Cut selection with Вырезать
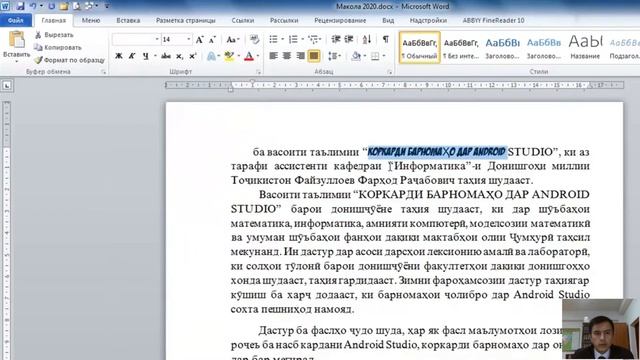 click(x=54, y=35)
